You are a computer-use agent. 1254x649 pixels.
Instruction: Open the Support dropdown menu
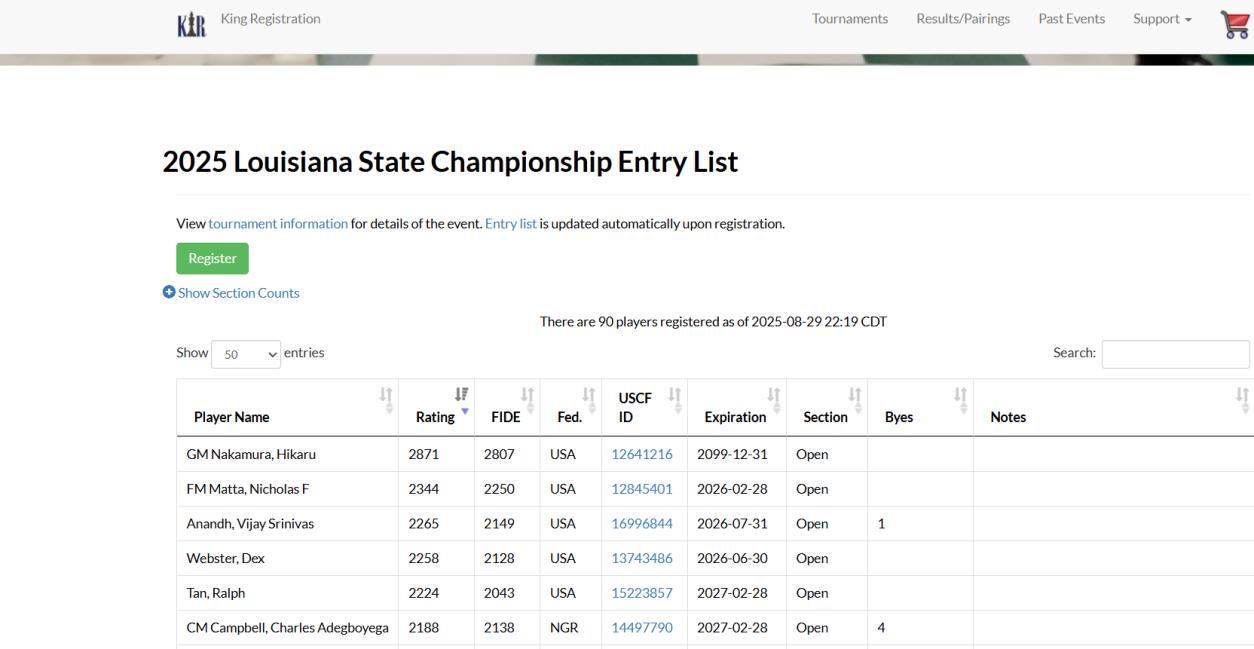1161,19
